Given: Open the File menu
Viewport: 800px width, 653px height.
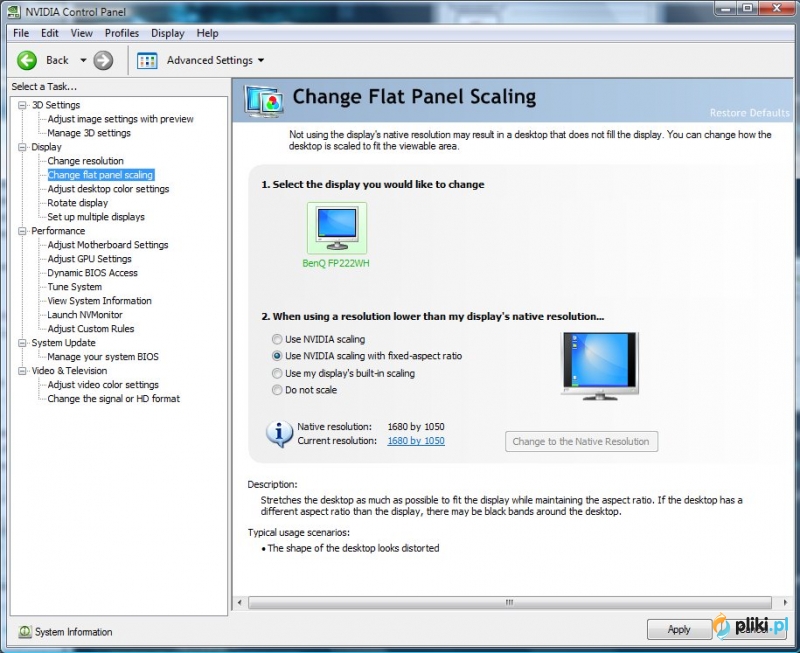Looking at the screenshot, I should pos(21,33).
